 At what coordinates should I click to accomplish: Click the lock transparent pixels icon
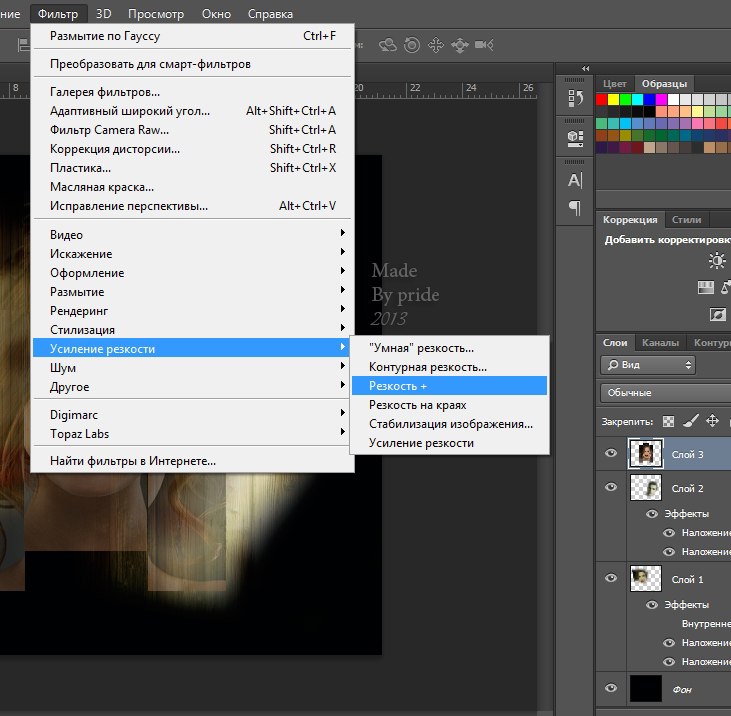pos(669,421)
